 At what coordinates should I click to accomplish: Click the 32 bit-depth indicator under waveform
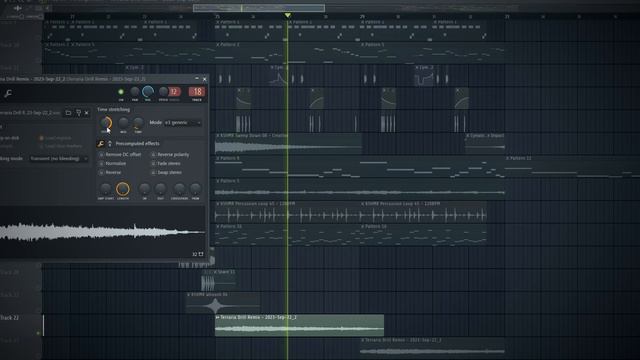[195, 254]
